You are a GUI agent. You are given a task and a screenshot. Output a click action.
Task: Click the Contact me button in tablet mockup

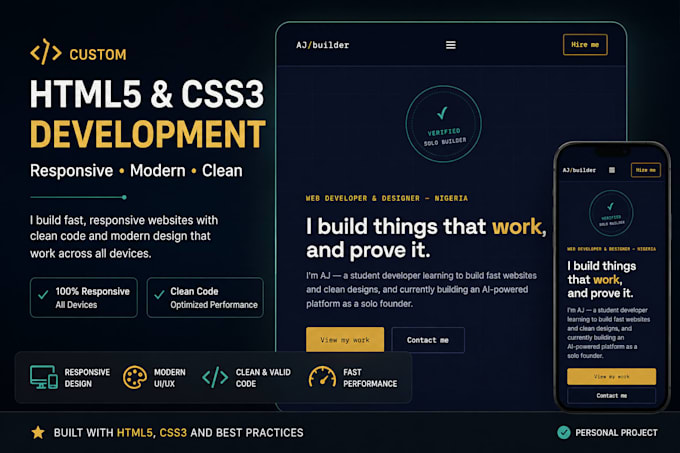(428, 340)
